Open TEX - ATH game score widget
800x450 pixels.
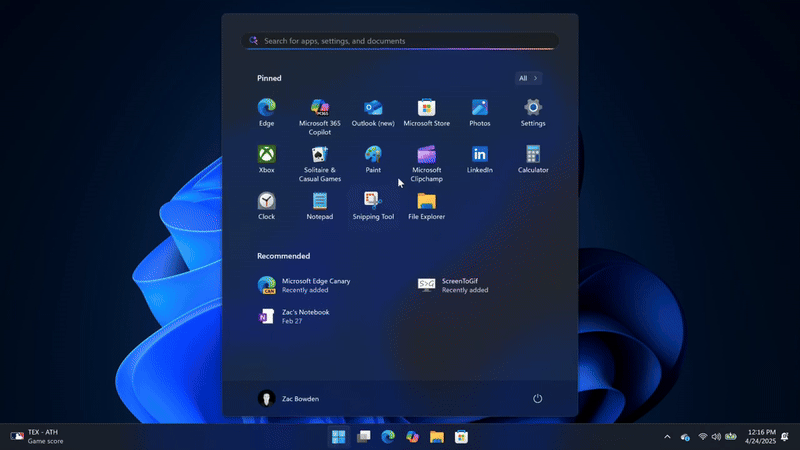pyautogui.click(x=37, y=437)
